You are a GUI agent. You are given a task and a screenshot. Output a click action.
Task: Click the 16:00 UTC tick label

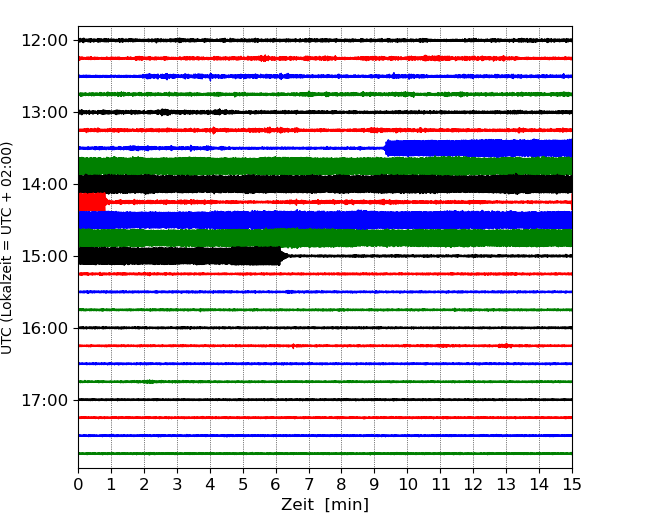[44, 328]
